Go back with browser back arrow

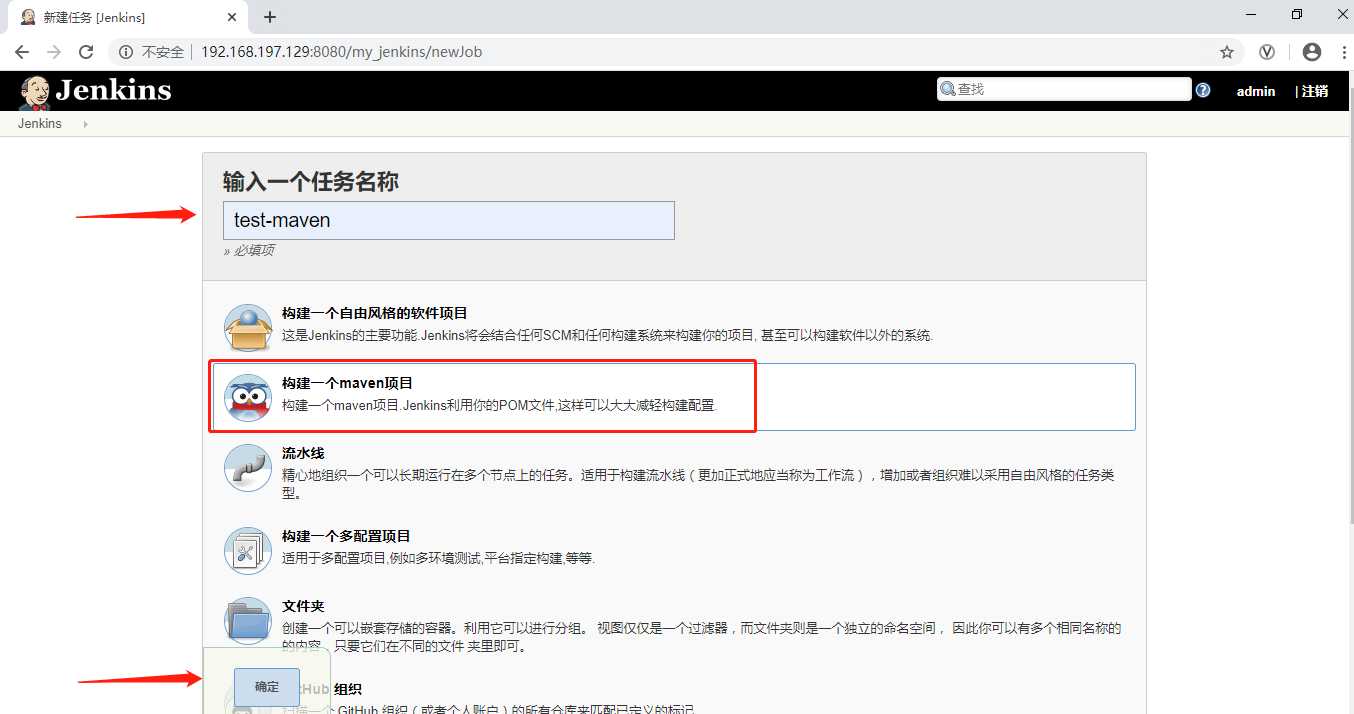(22, 52)
